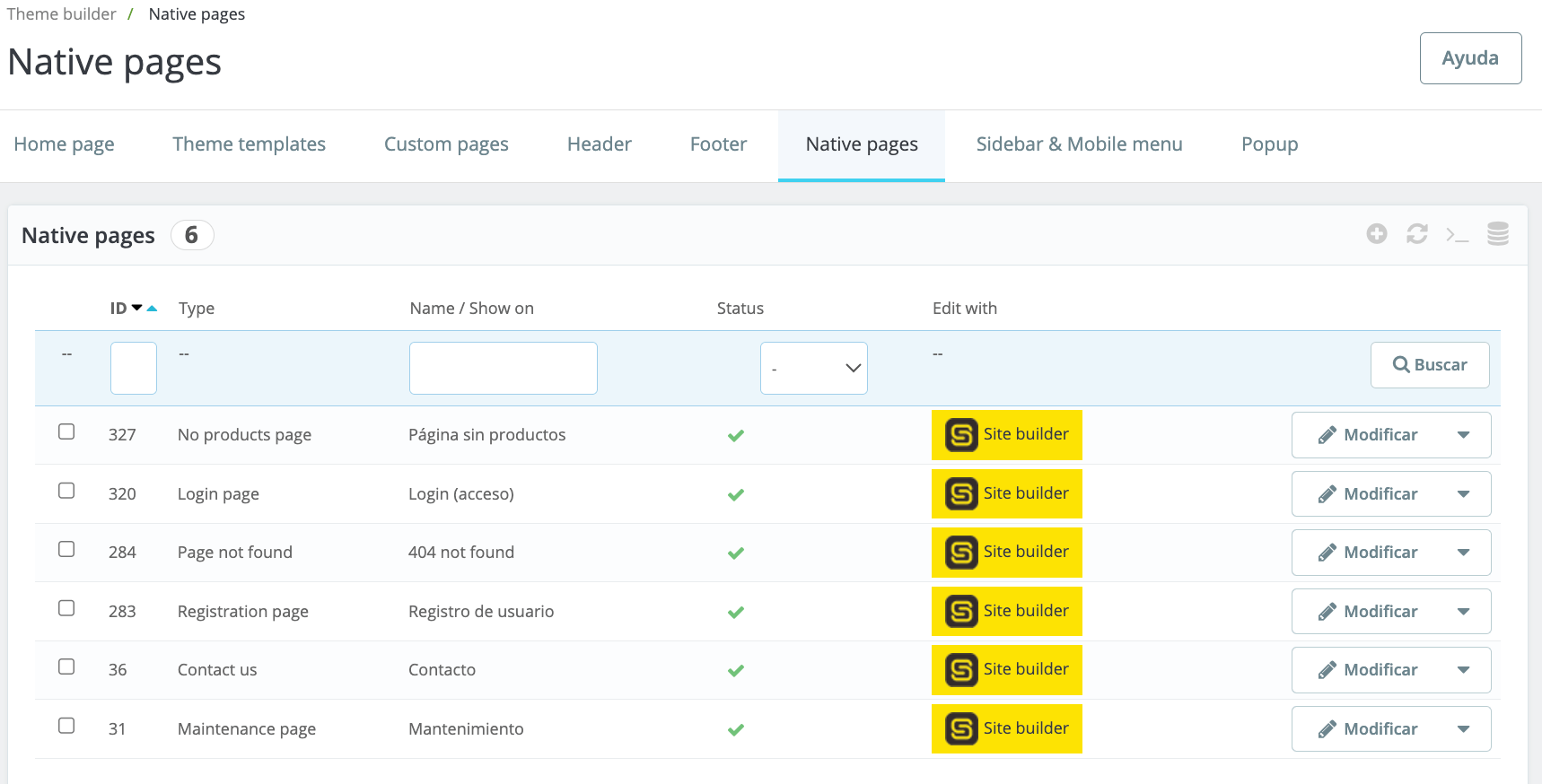Focus the Name / Show on filter field
This screenshot has height=784, width=1542.
503,368
